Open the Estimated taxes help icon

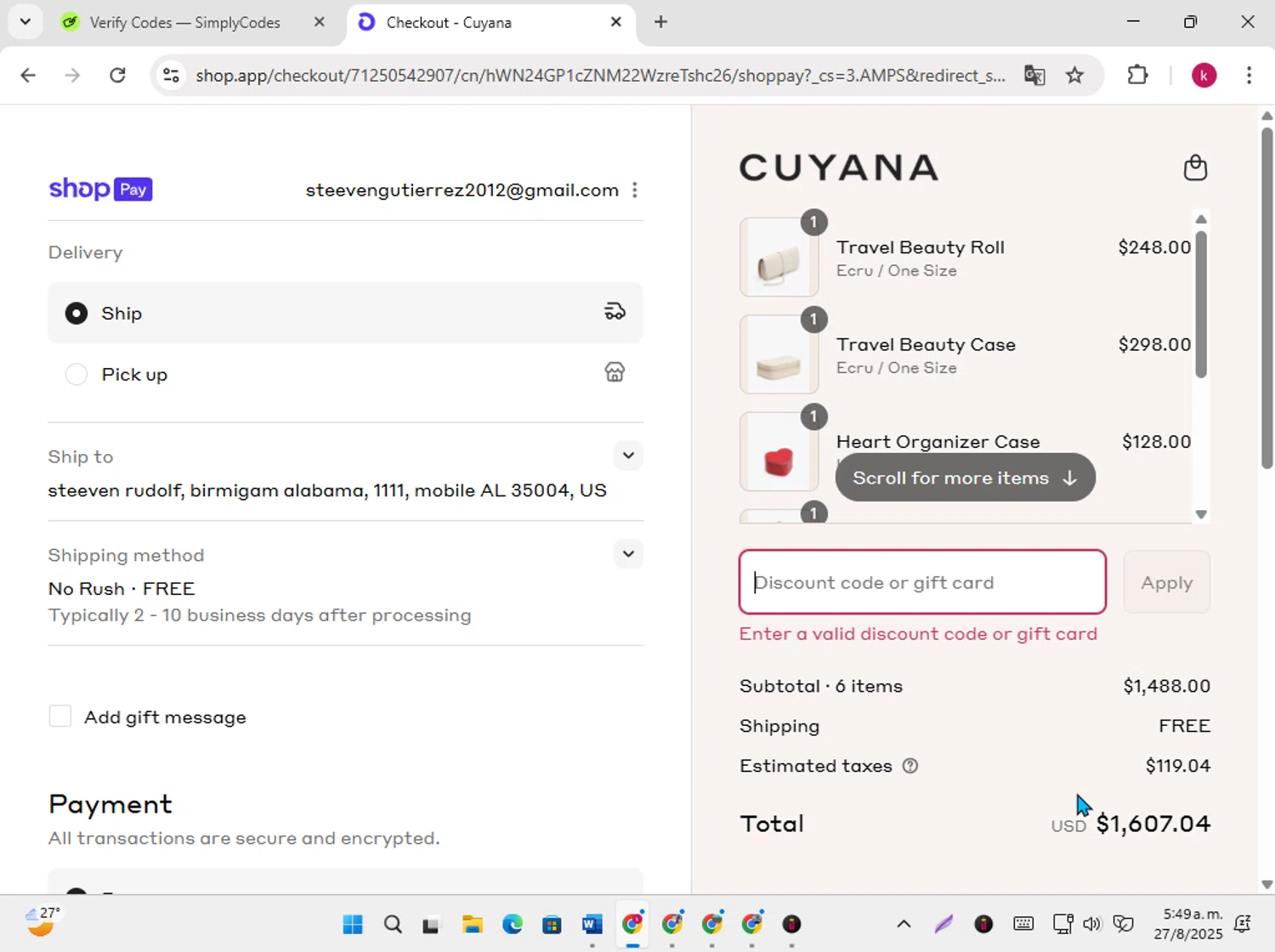(910, 766)
